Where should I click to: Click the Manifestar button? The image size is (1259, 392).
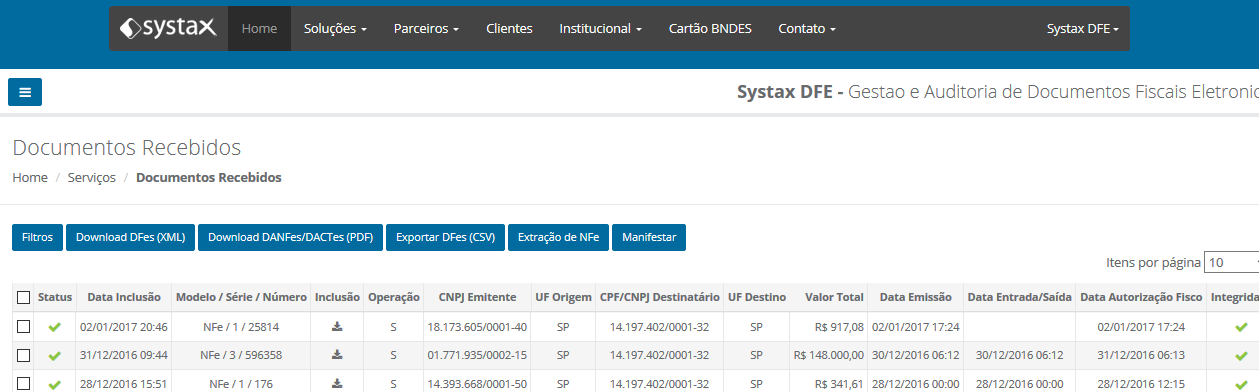click(x=649, y=237)
